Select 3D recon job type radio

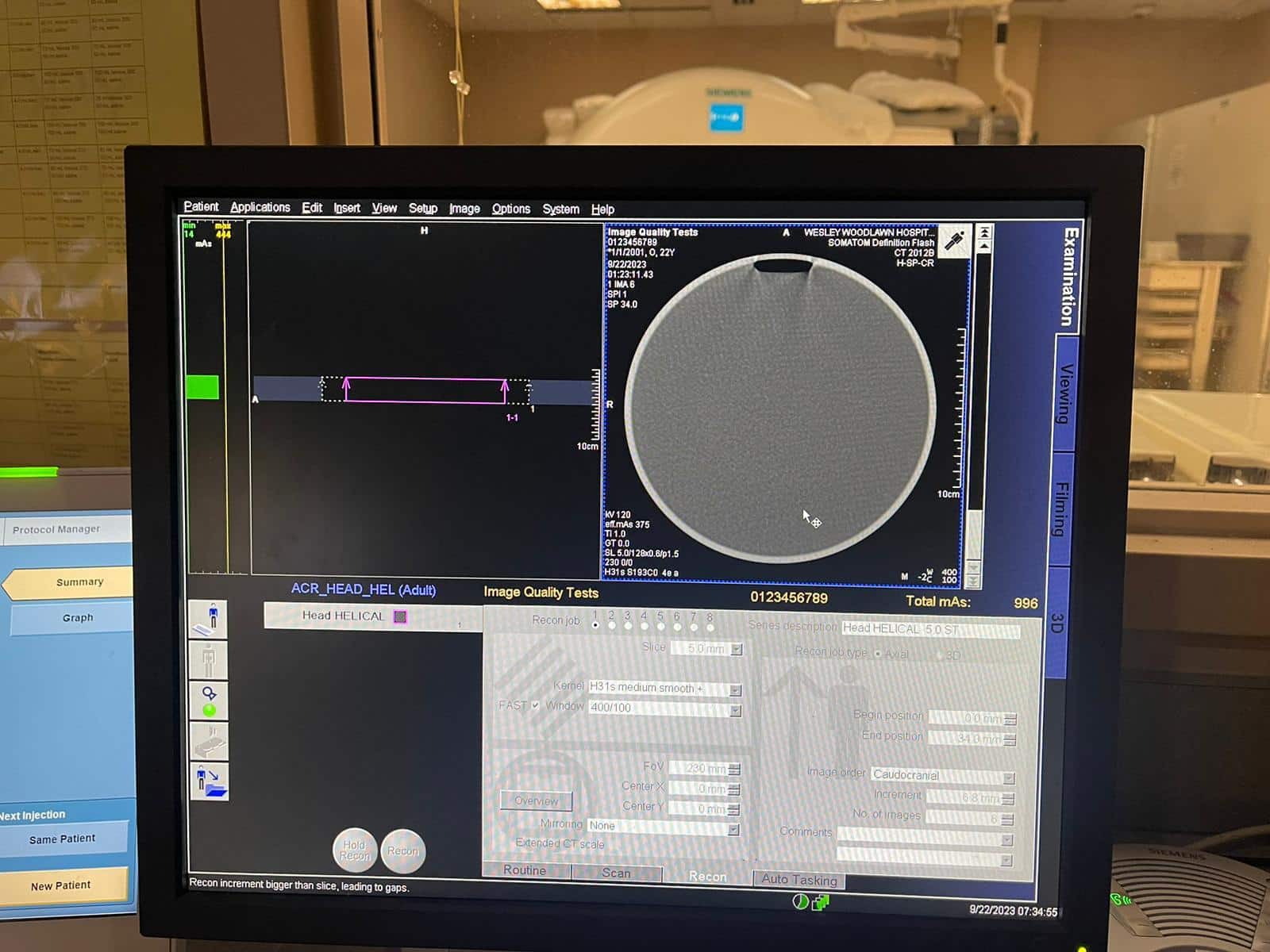click(939, 655)
